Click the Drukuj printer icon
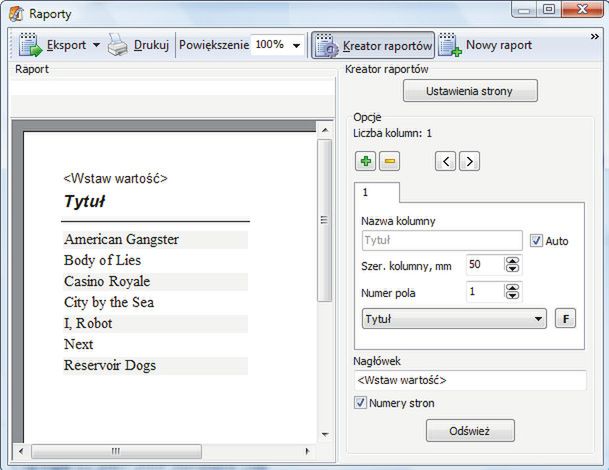Viewport: 609px width, 470px height. coord(118,45)
